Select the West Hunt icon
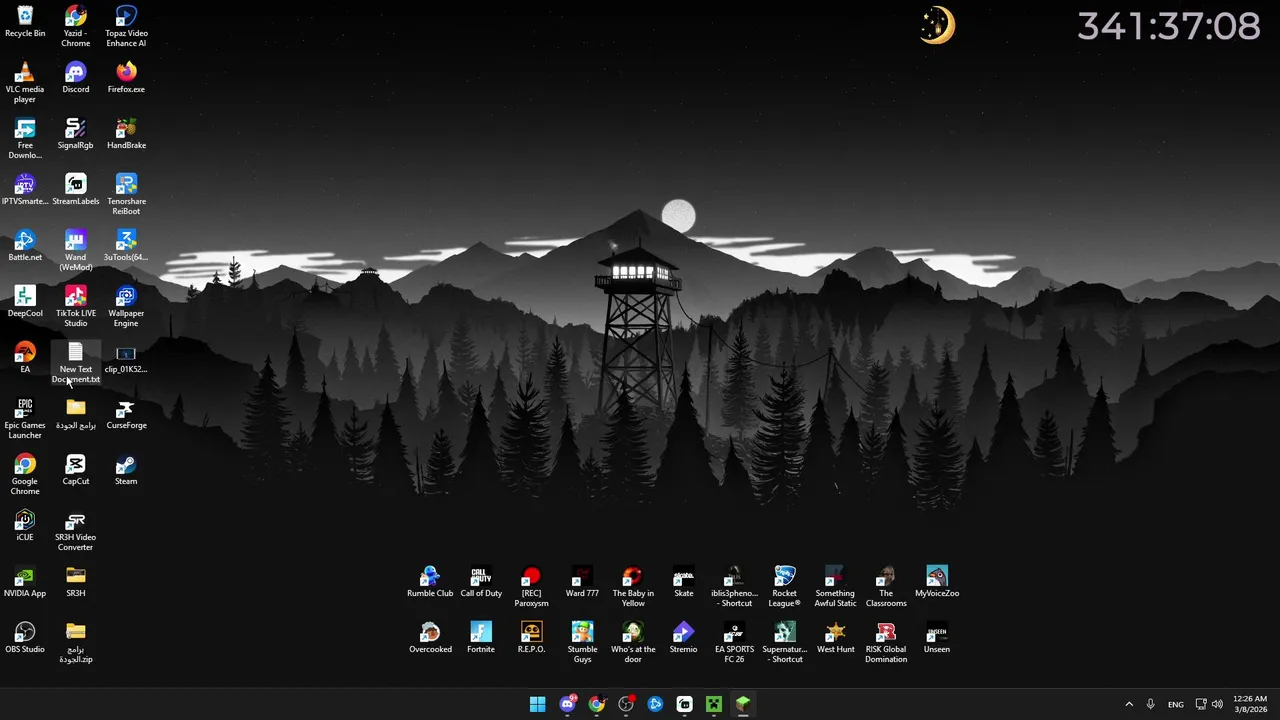The width and height of the screenshot is (1280, 720). pyautogui.click(x=835, y=638)
